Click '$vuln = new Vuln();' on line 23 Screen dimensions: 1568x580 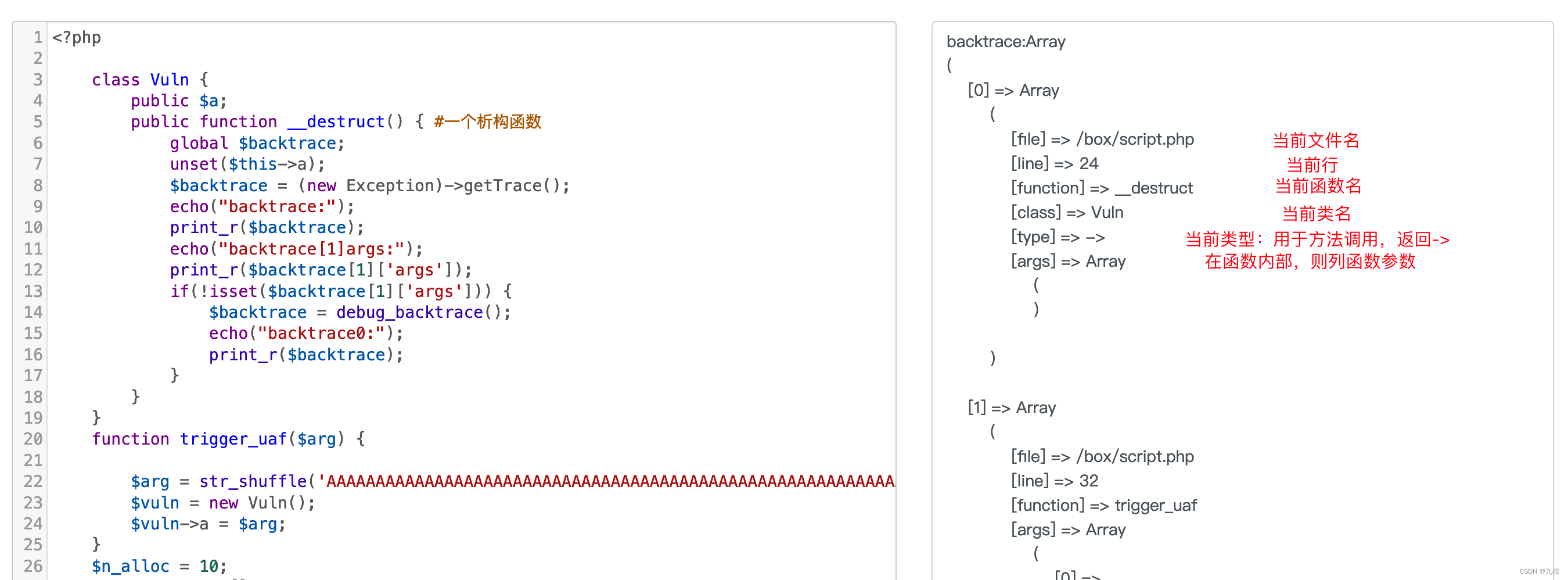tap(223, 503)
